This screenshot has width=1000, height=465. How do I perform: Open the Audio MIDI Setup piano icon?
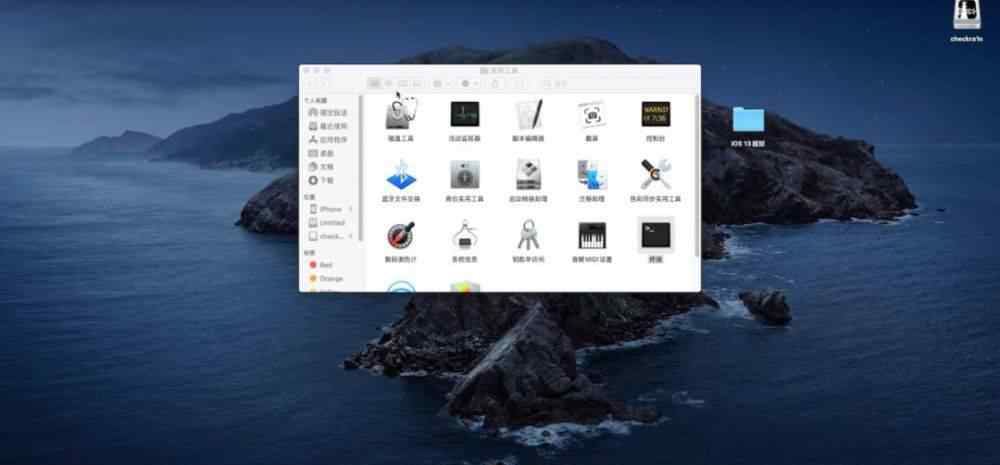click(592, 236)
